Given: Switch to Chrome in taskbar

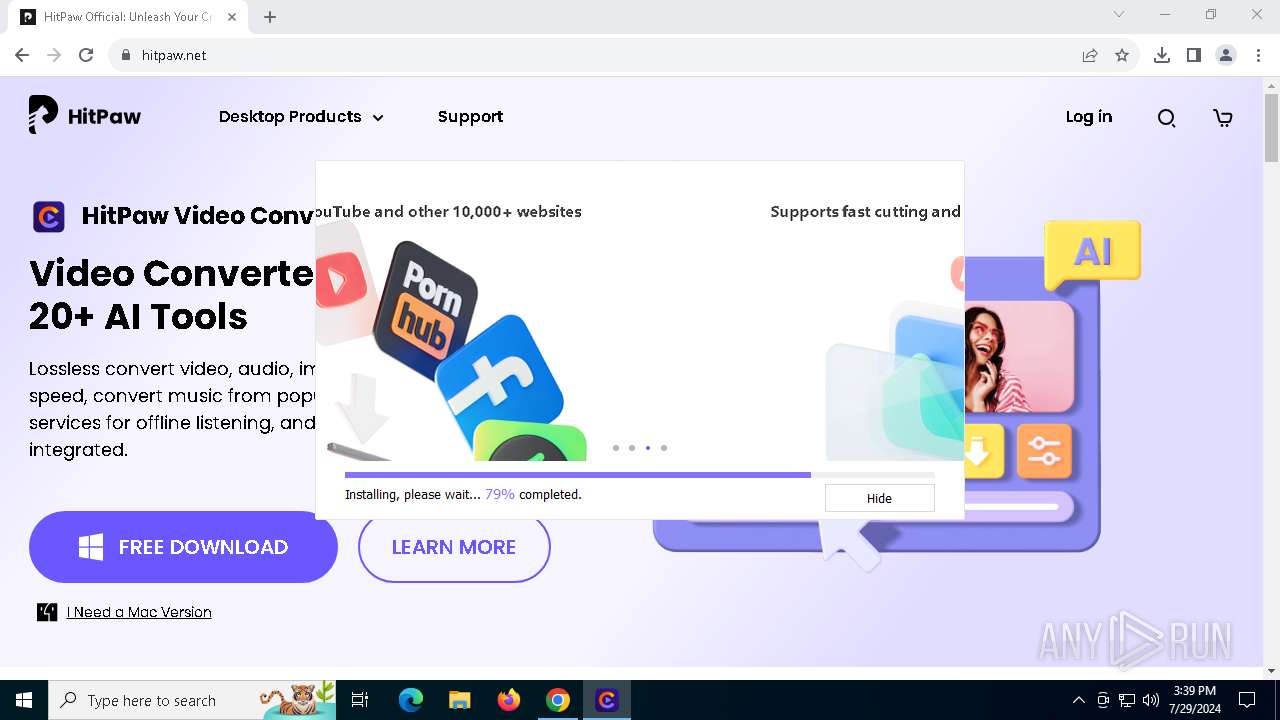Looking at the screenshot, I should pyautogui.click(x=558, y=700).
